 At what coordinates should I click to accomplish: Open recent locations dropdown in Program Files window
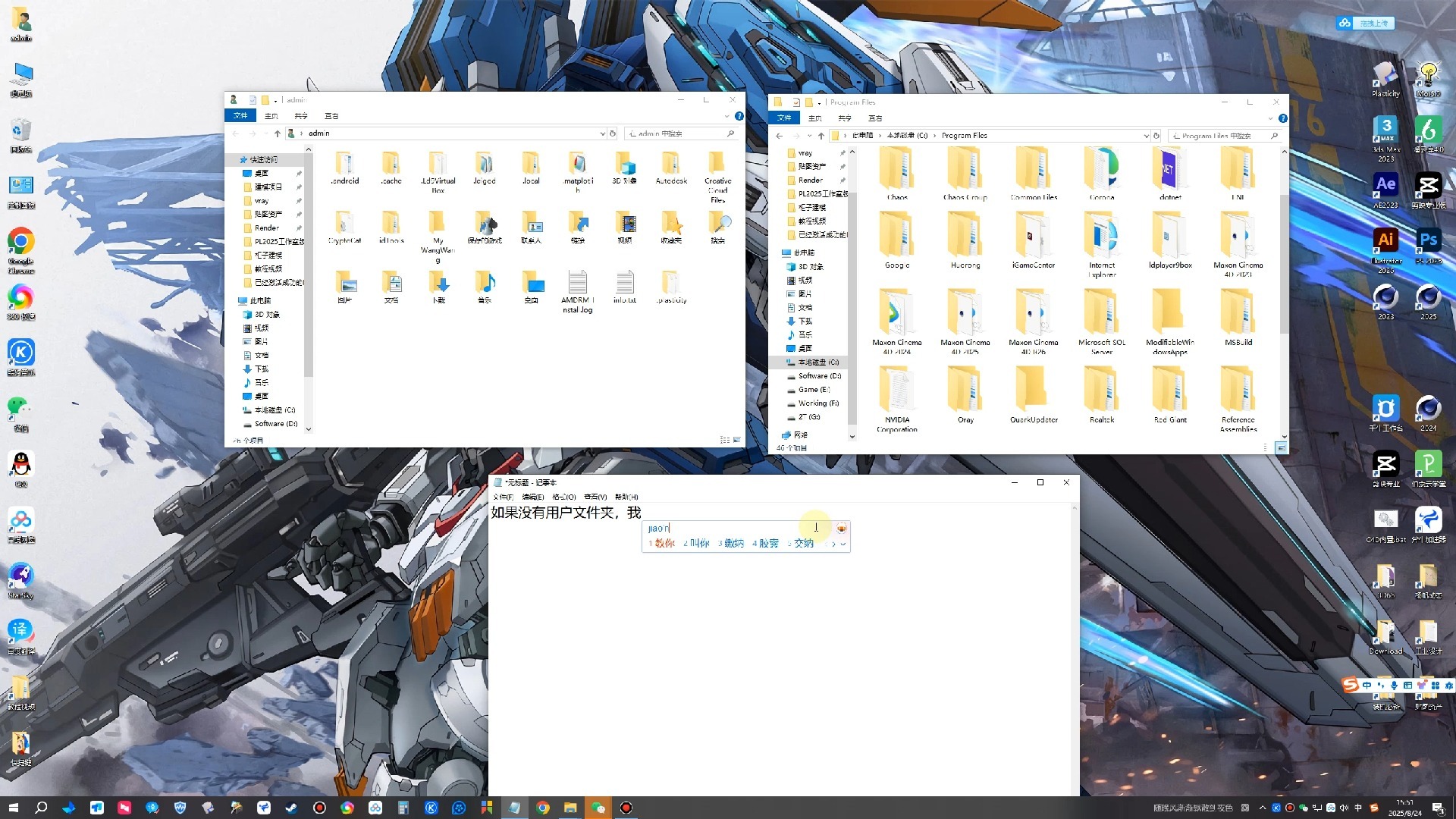click(809, 136)
